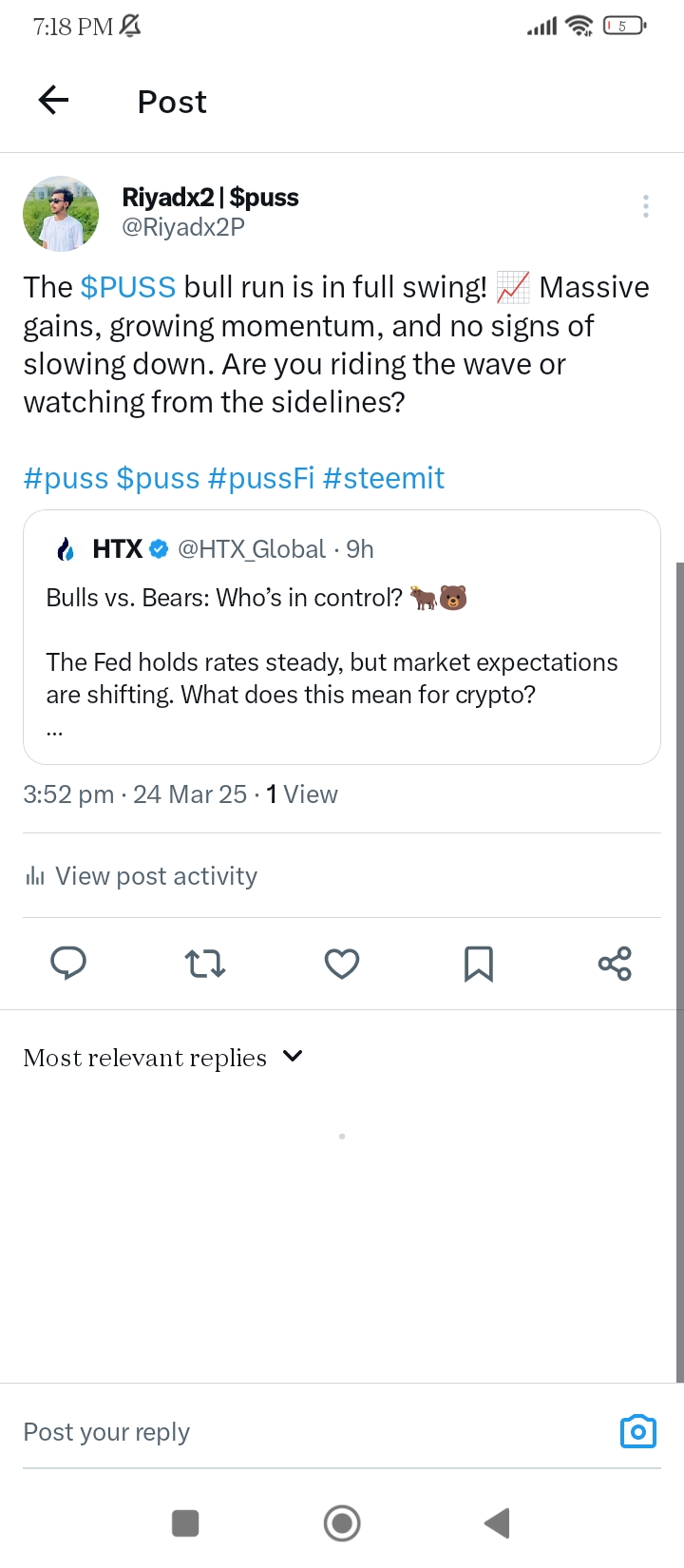Open the #steemit hashtag
Image resolution: width=684 pixels, height=1568 pixels.
pyautogui.click(x=383, y=478)
